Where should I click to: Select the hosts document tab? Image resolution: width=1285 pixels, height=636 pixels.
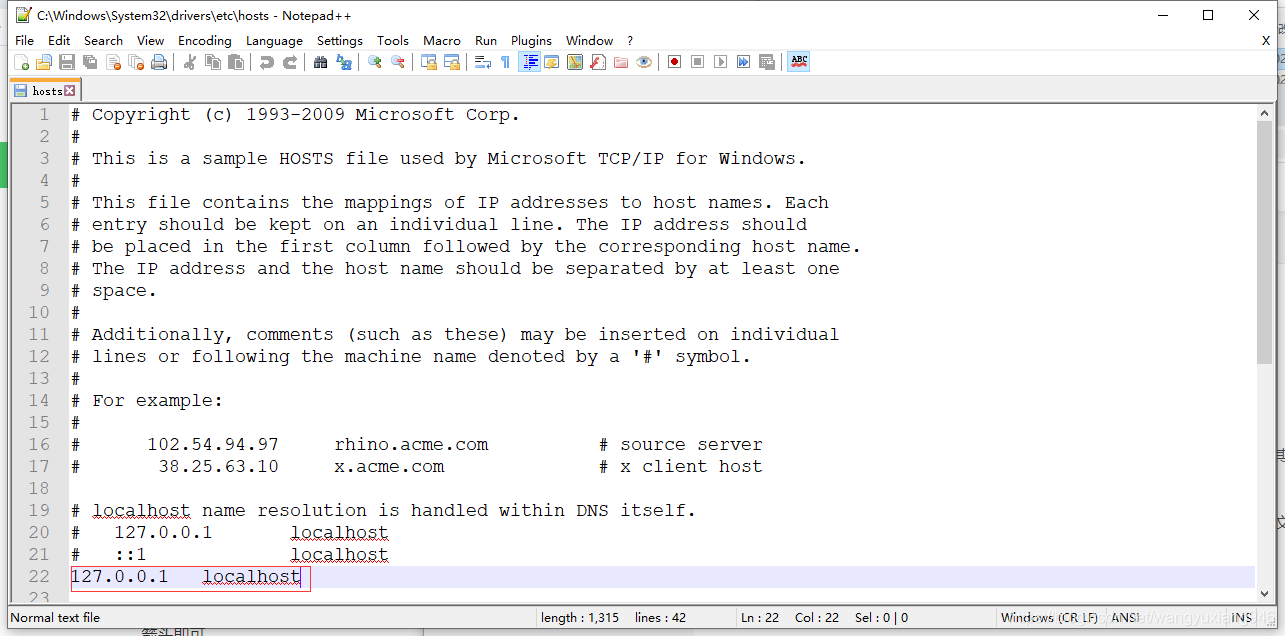[x=45, y=91]
